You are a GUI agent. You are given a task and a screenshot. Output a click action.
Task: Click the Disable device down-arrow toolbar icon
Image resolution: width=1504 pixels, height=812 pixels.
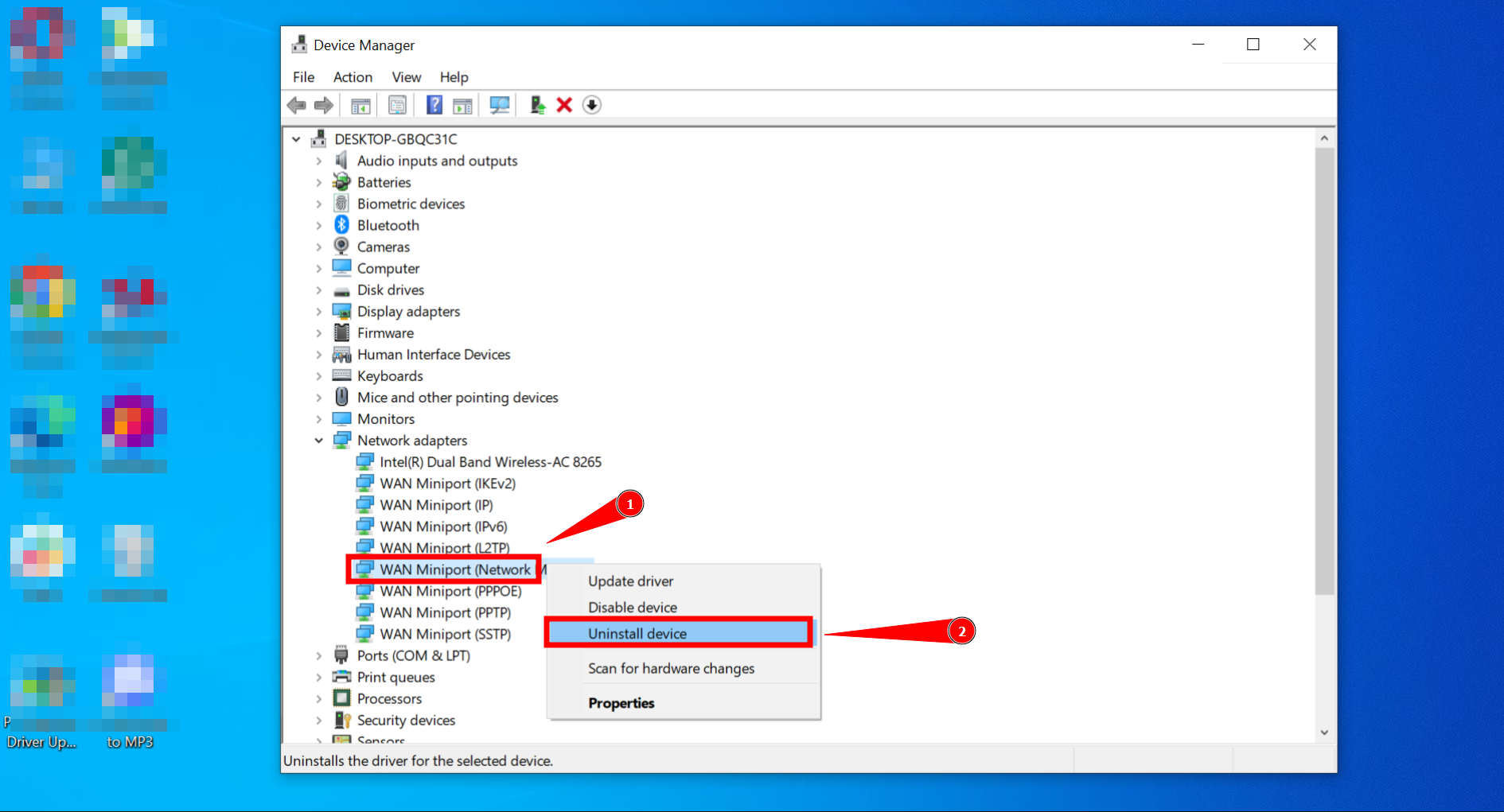tap(591, 104)
